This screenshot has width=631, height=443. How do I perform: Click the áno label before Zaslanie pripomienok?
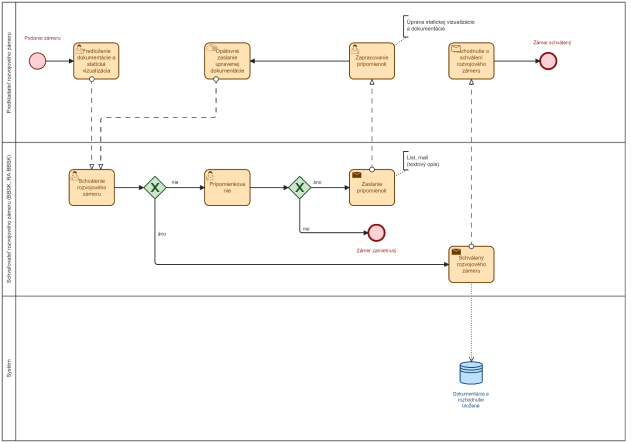coord(317,182)
